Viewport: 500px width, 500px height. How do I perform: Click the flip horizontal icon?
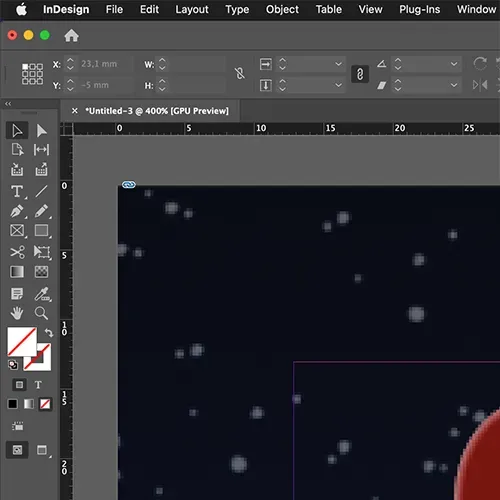[480, 85]
